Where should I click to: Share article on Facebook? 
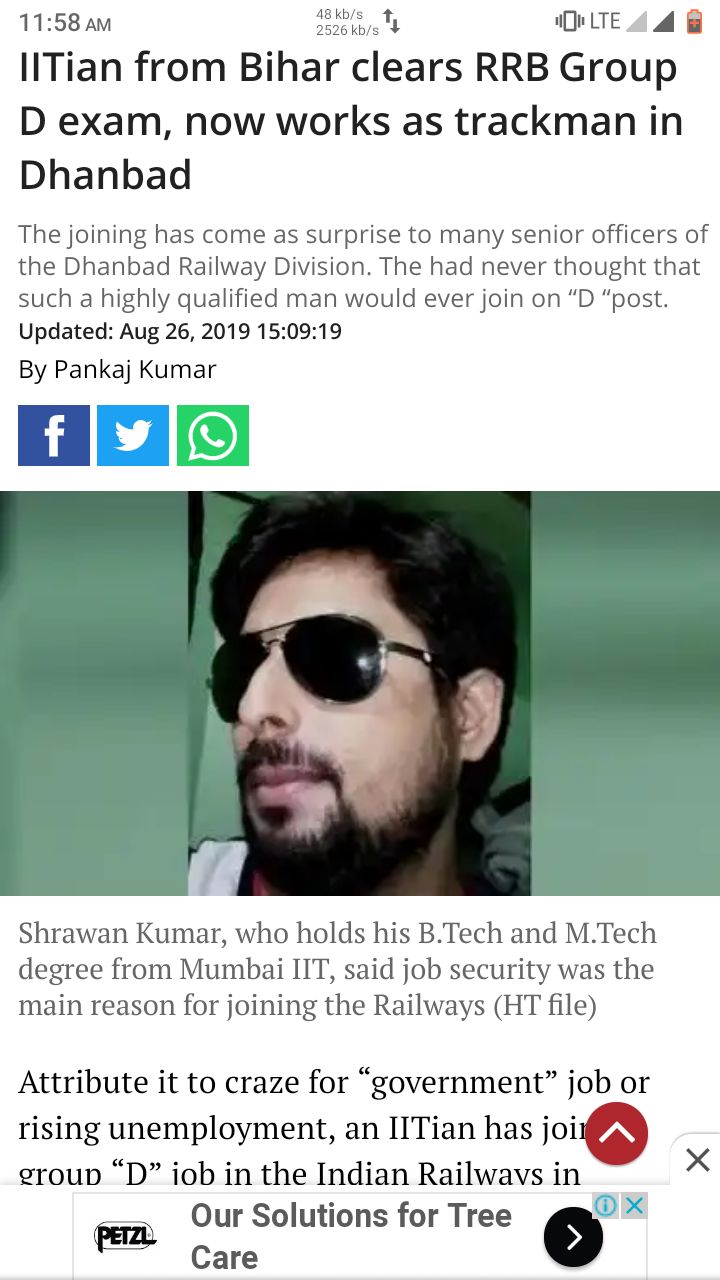tap(54, 435)
